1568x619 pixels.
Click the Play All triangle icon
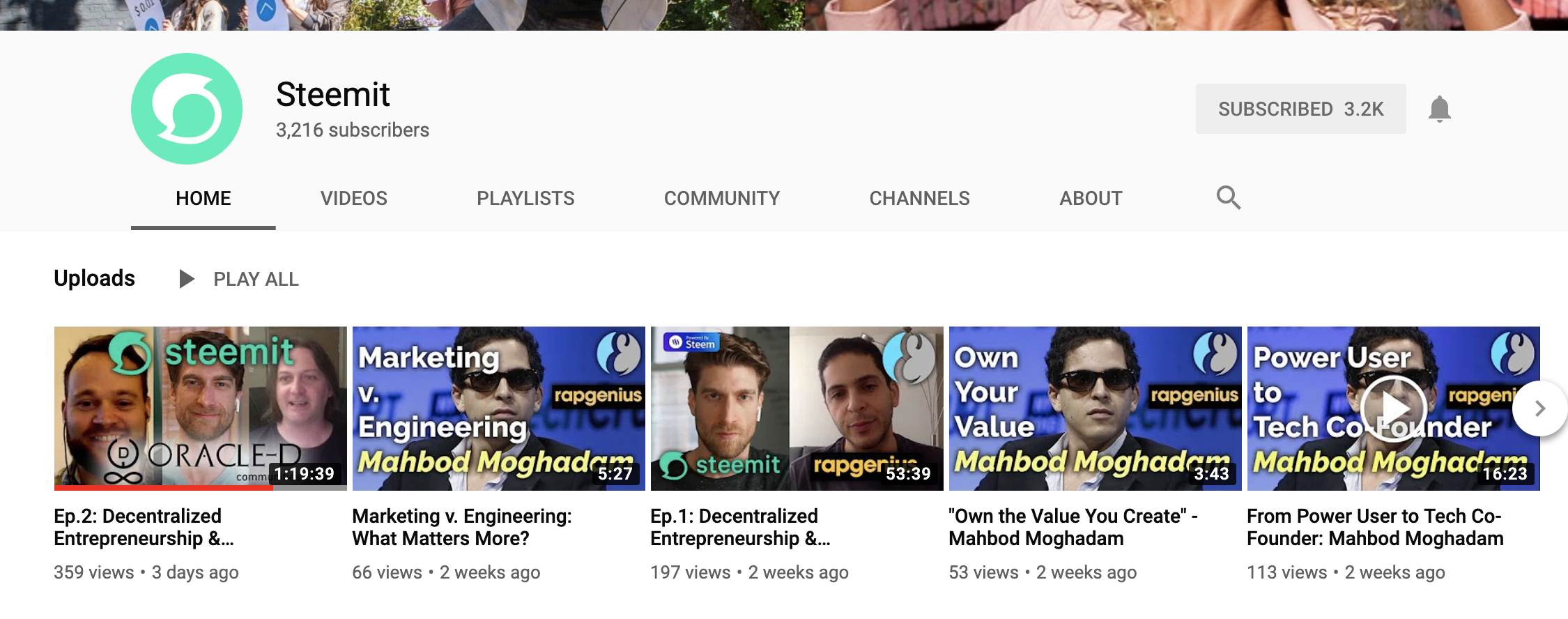[186, 279]
